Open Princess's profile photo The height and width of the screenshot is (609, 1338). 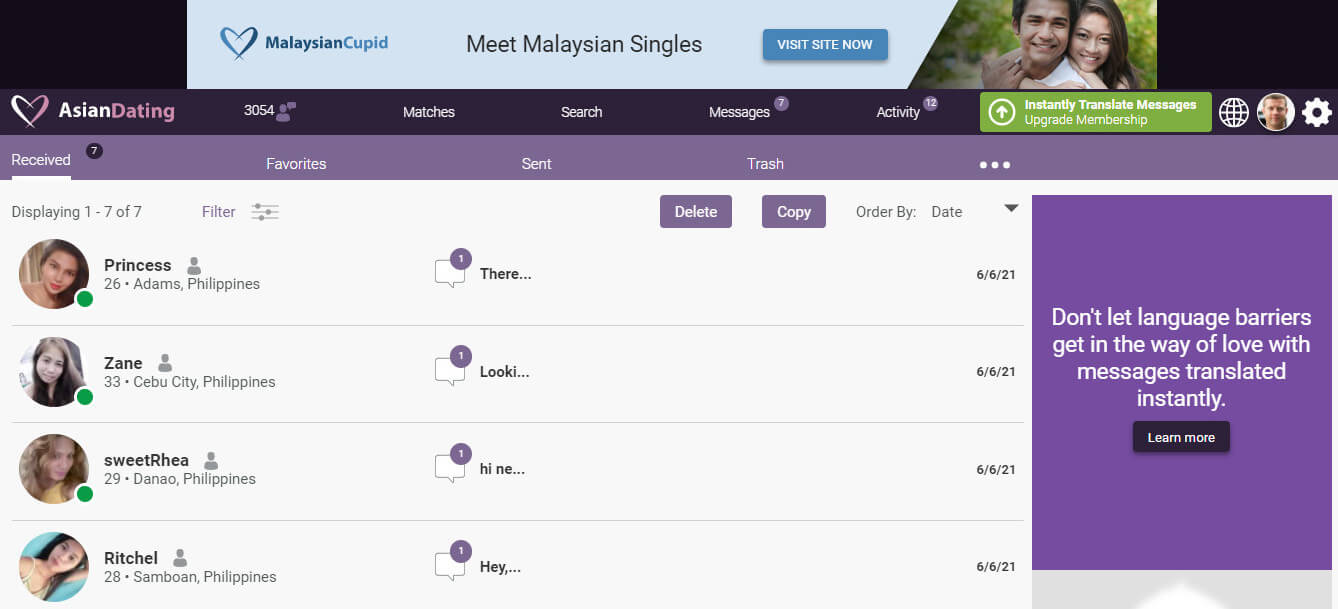coord(54,274)
